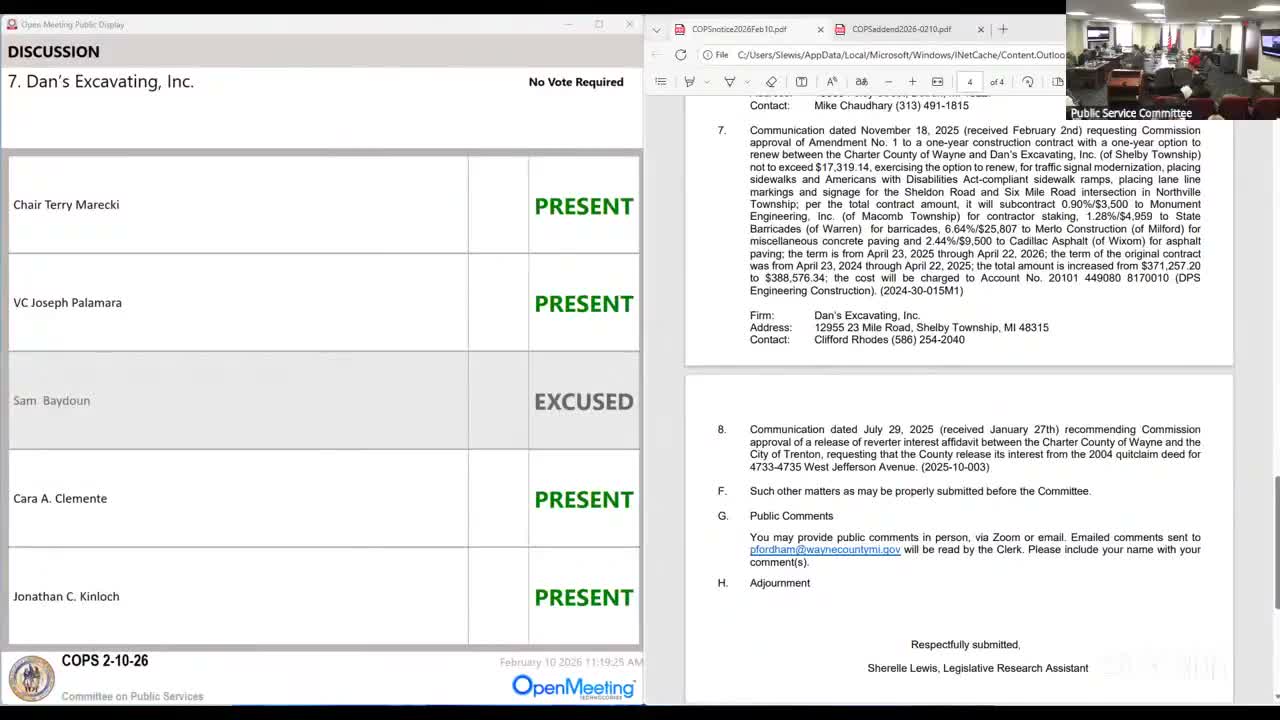Minimize the Open Meeting Public Display window

(x=568, y=24)
